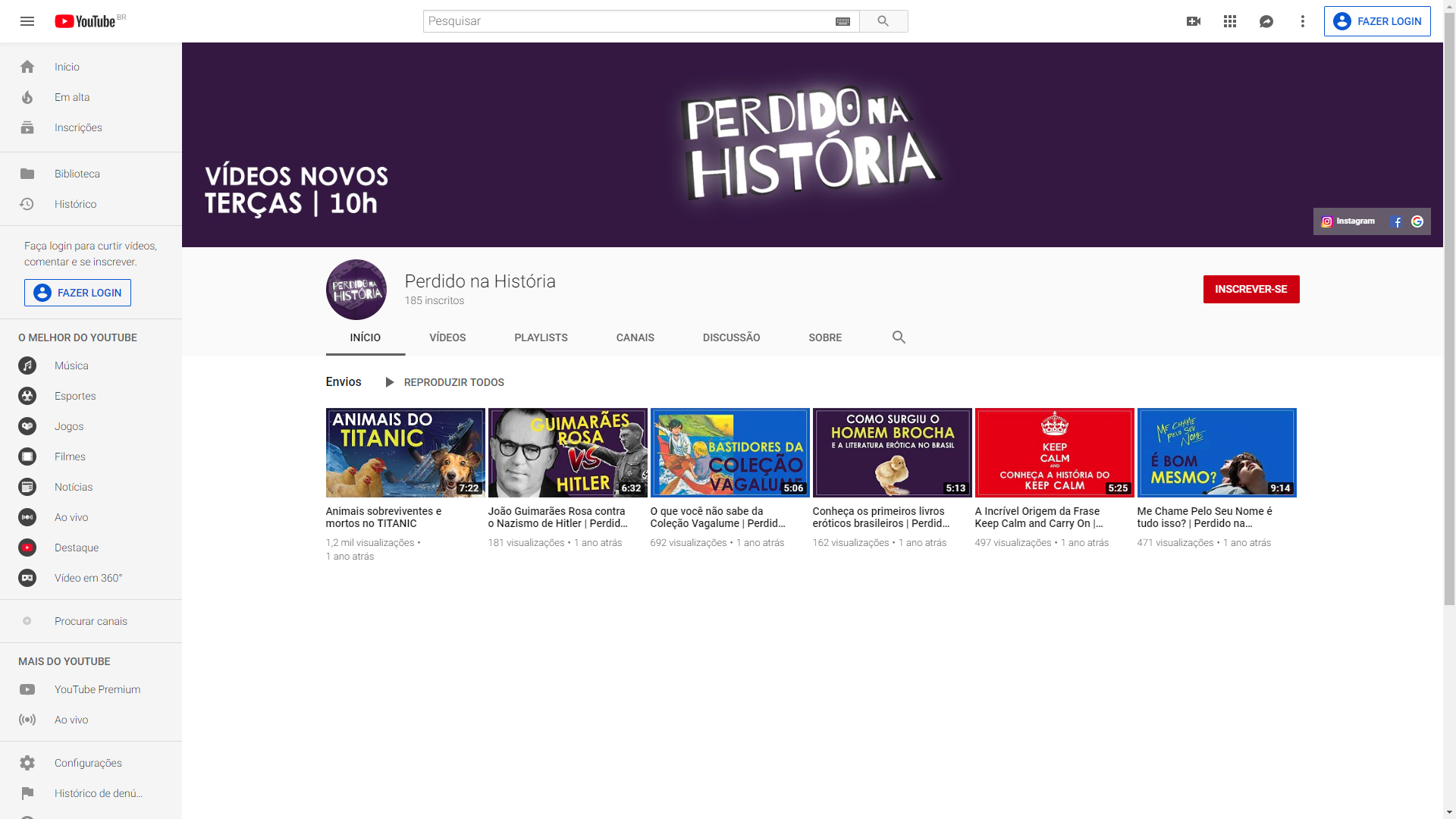This screenshot has height=819, width=1456.
Task: Open title 'A Incrível Origem da Frase Keep Calm'
Action: click(1039, 517)
